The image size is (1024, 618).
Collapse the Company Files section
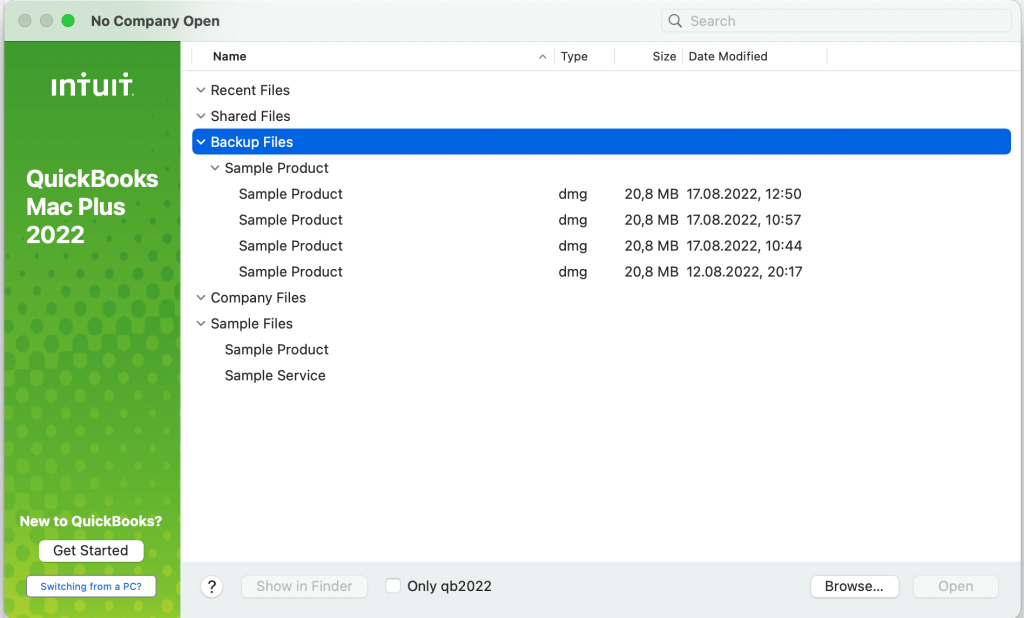pyautogui.click(x=199, y=297)
